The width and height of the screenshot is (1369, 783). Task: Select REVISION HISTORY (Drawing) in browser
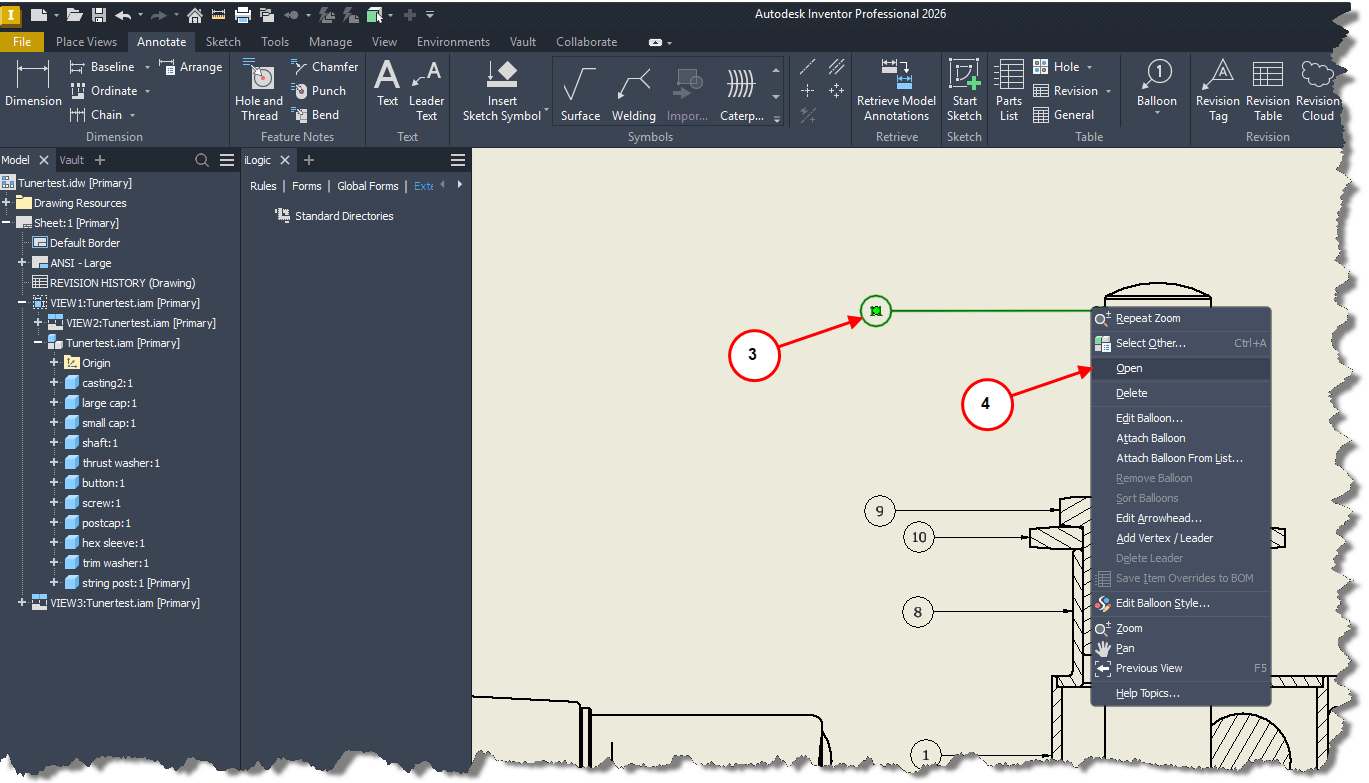point(122,283)
